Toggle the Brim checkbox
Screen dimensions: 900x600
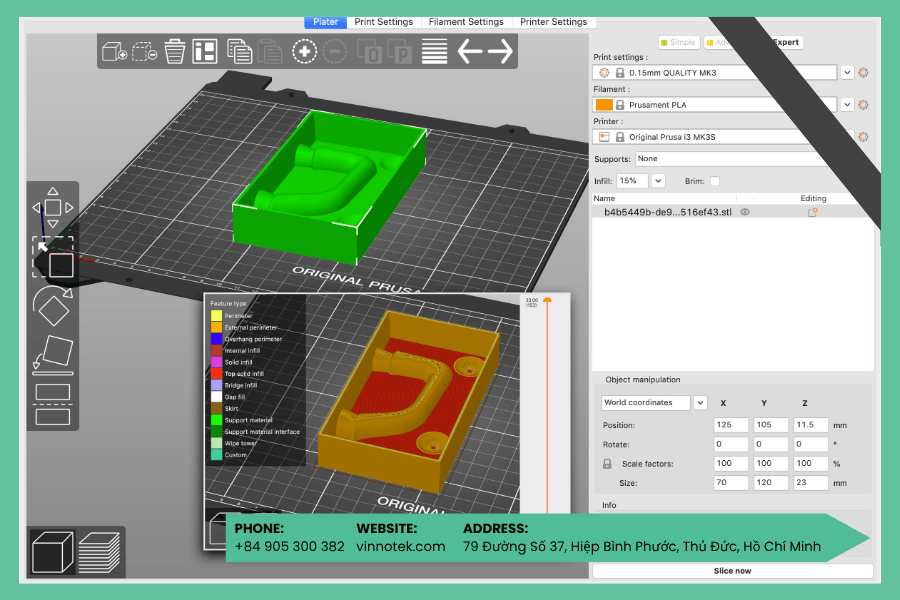point(715,181)
